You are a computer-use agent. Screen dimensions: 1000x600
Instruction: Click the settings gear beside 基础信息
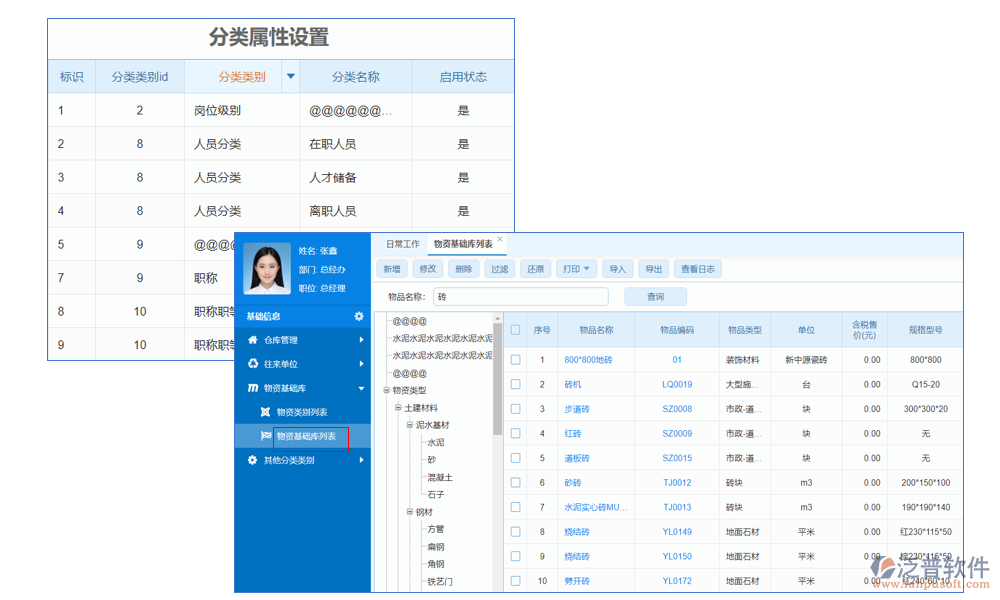point(359,317)
